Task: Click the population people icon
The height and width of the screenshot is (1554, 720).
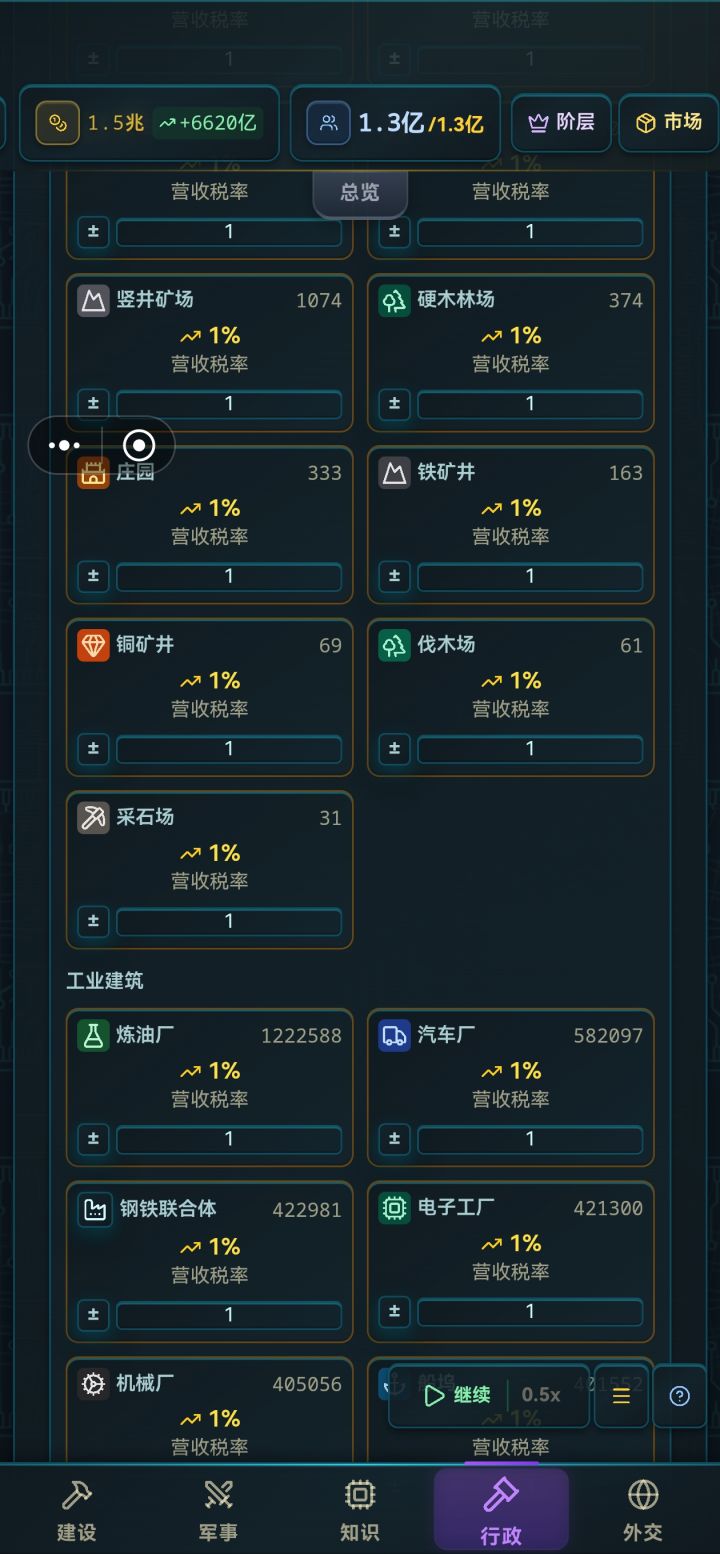Action: pyautogui.click(x=328, y=123)
